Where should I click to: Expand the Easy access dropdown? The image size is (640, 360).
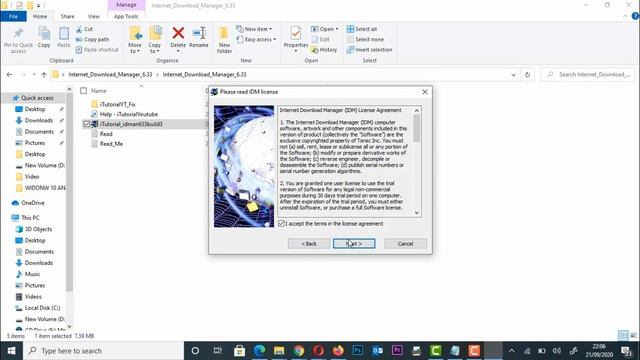(x=256, y=39)
